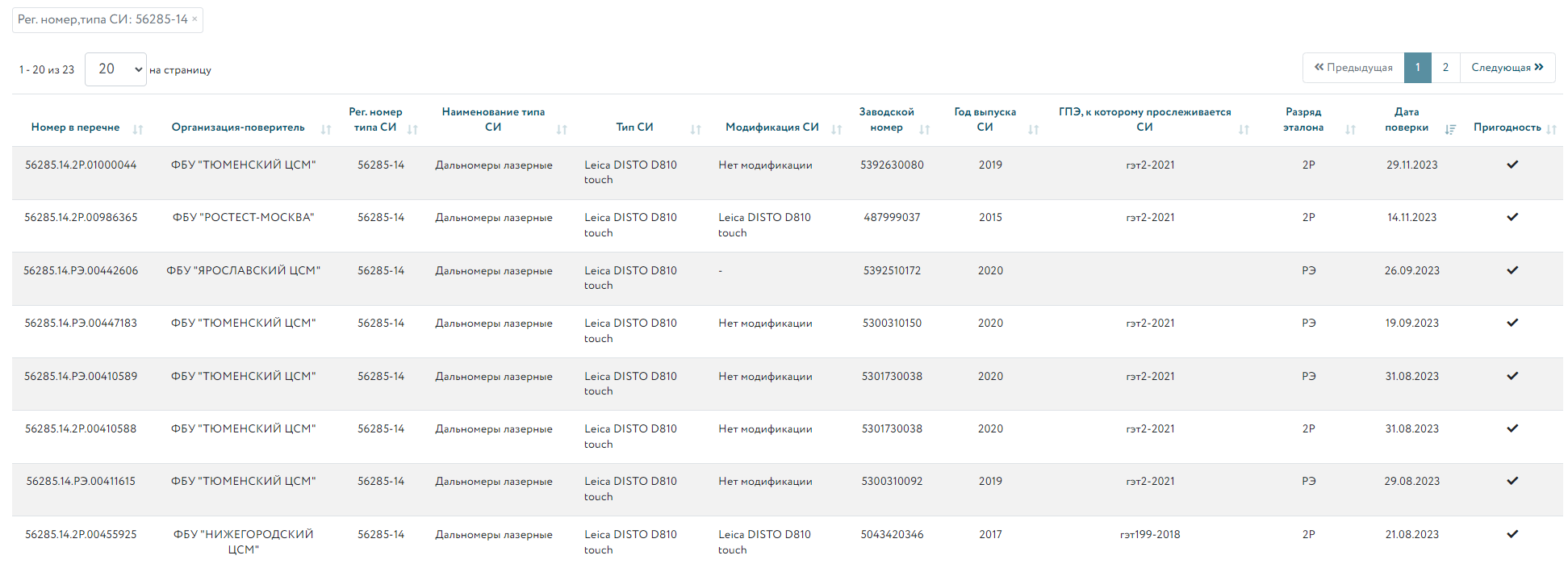Image resolution: width=1568 pixels, height=568 pixels.
Task: Go to the Следующая page
Action: pyautogui.click(x=1507, y=68)
